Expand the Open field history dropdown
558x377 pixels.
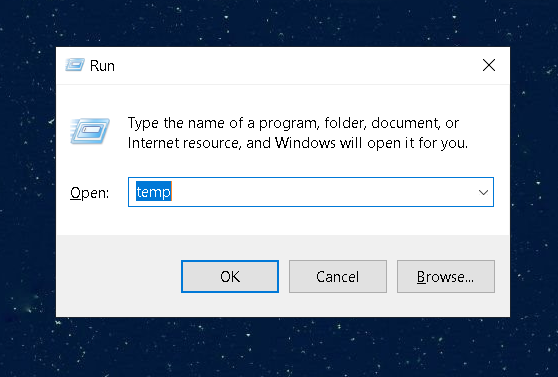click(x=483, y=192)
